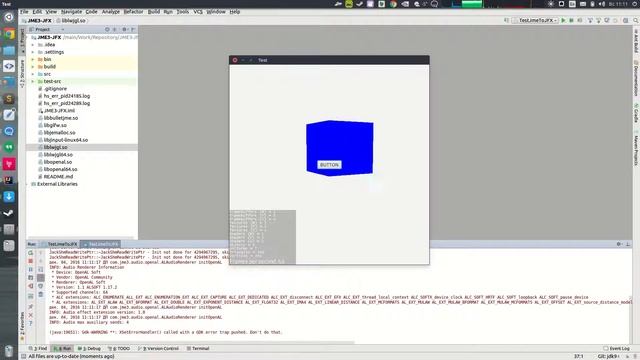Viewport: 640px width, 360px height.
Task: Open the Refactor menu
Action: coord(133,12)
